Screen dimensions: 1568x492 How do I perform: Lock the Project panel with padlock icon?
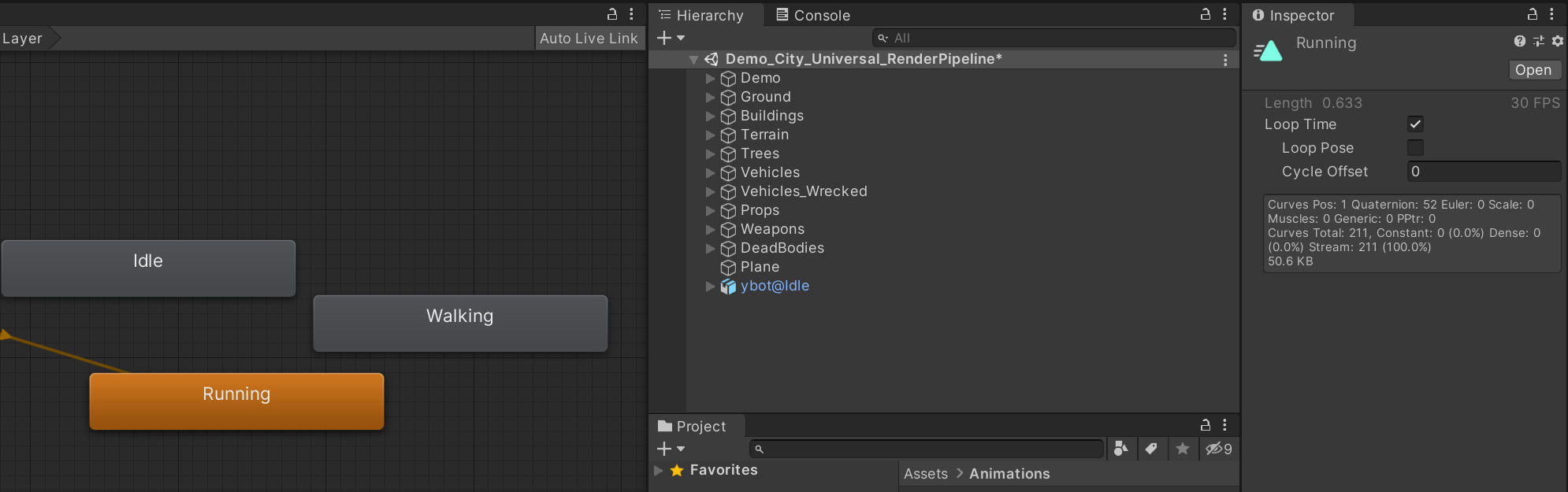click(1206, 425)
